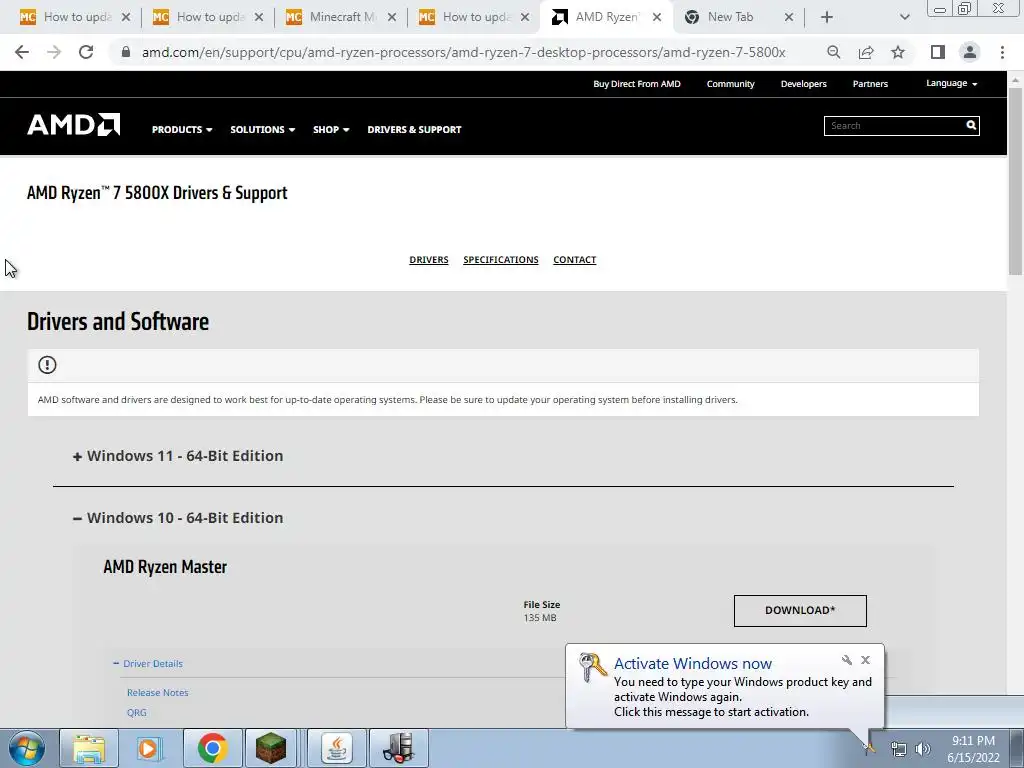Open the Developers link
Screen dimensions: 1024x768
tap(803, 84)
